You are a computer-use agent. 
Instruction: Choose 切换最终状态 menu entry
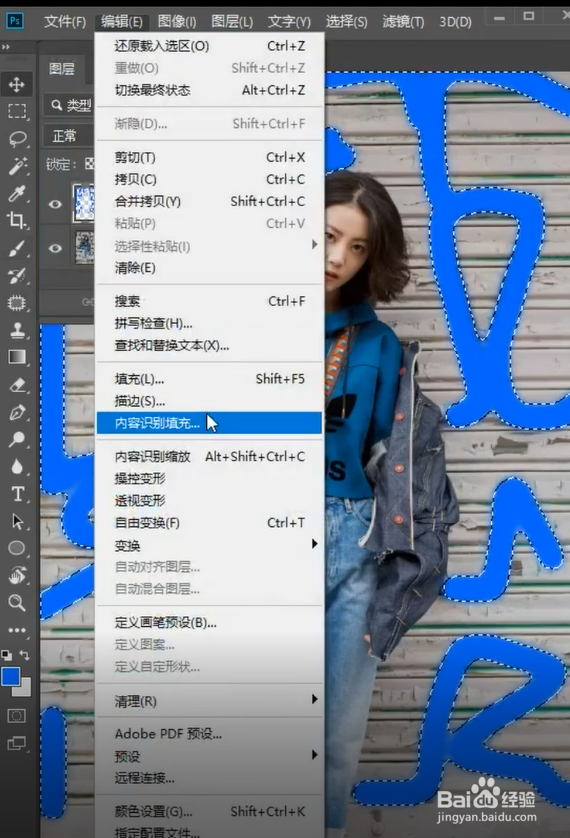(209, 90)
